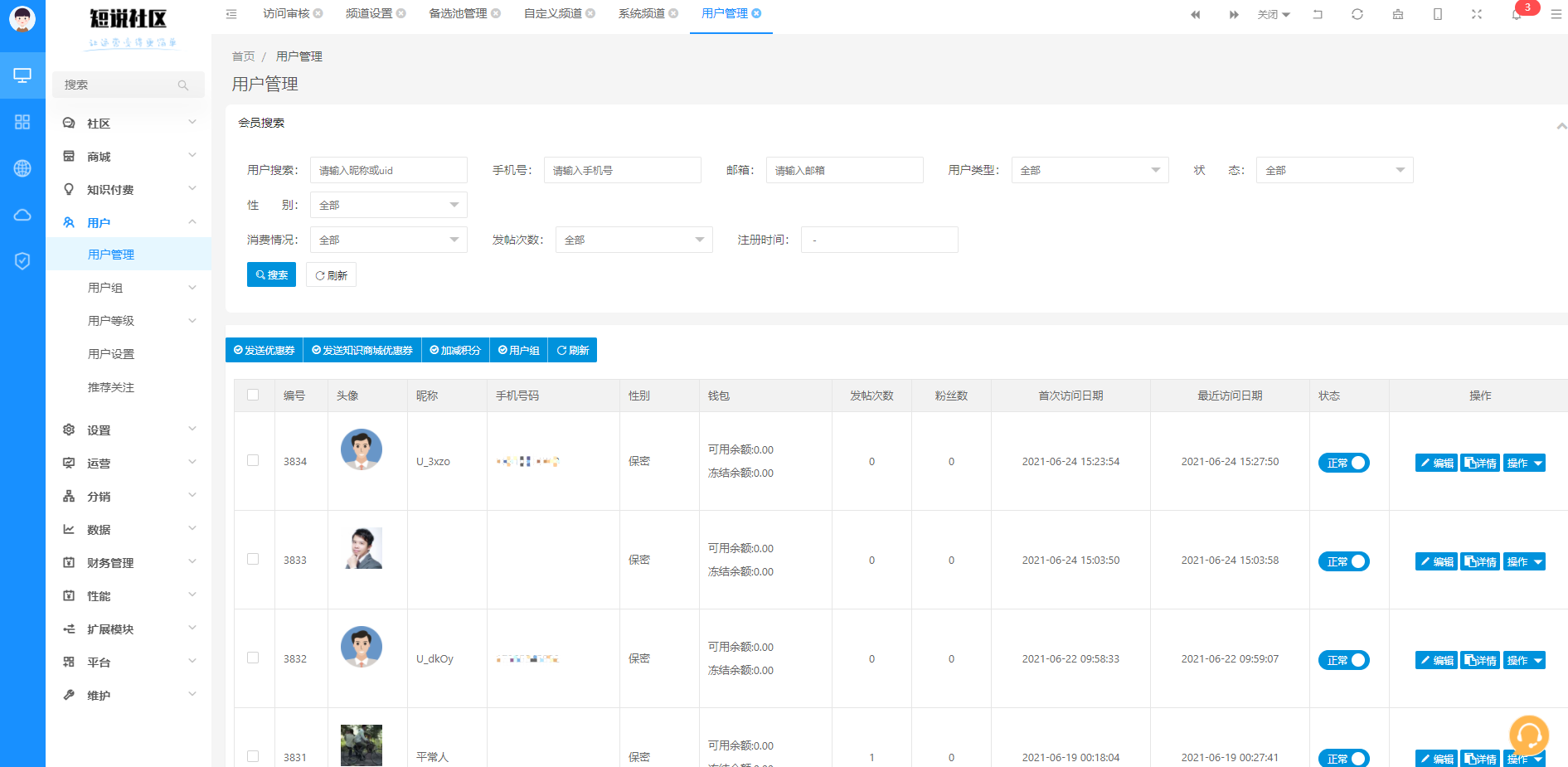Image resolution: width=1568 pixels, height=767 pixels.
Task: Expand the 操作 dropdown for user 3832
Action: (x=1524, y=660)
